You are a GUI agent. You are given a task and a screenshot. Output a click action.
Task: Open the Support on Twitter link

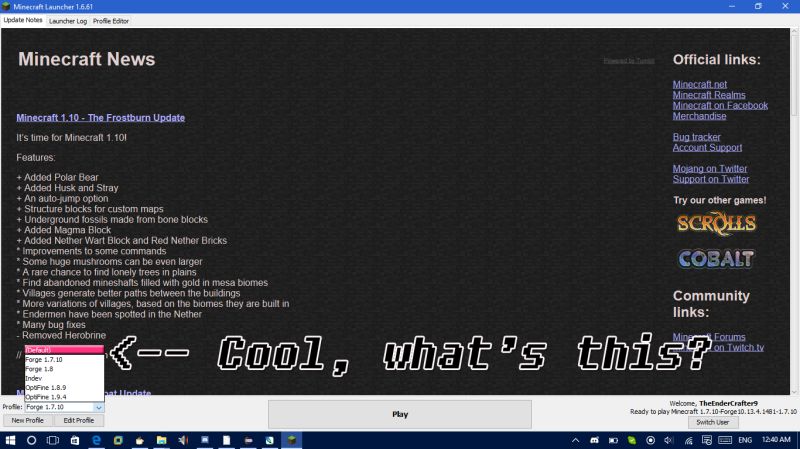(711, 179)
